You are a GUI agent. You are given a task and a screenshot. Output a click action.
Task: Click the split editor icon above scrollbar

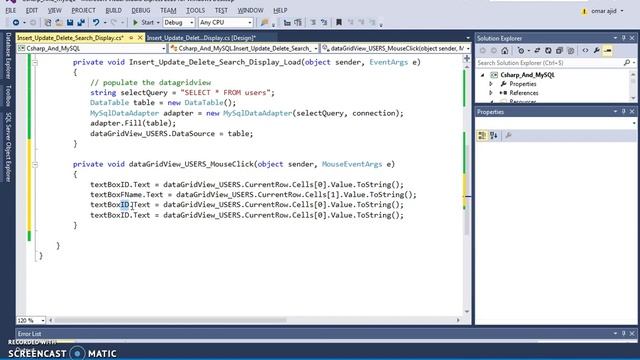tap(467, 58)
